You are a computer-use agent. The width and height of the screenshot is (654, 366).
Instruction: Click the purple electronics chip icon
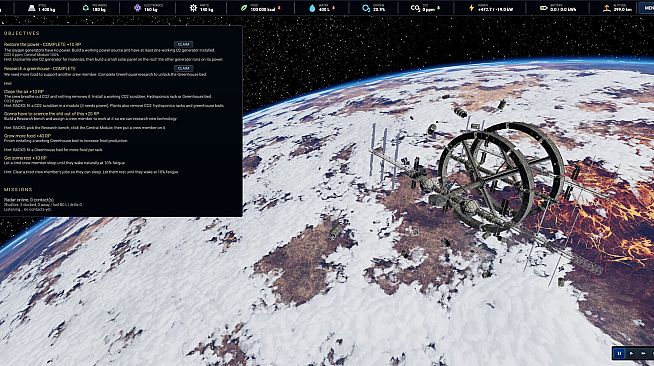pos(137,8)
